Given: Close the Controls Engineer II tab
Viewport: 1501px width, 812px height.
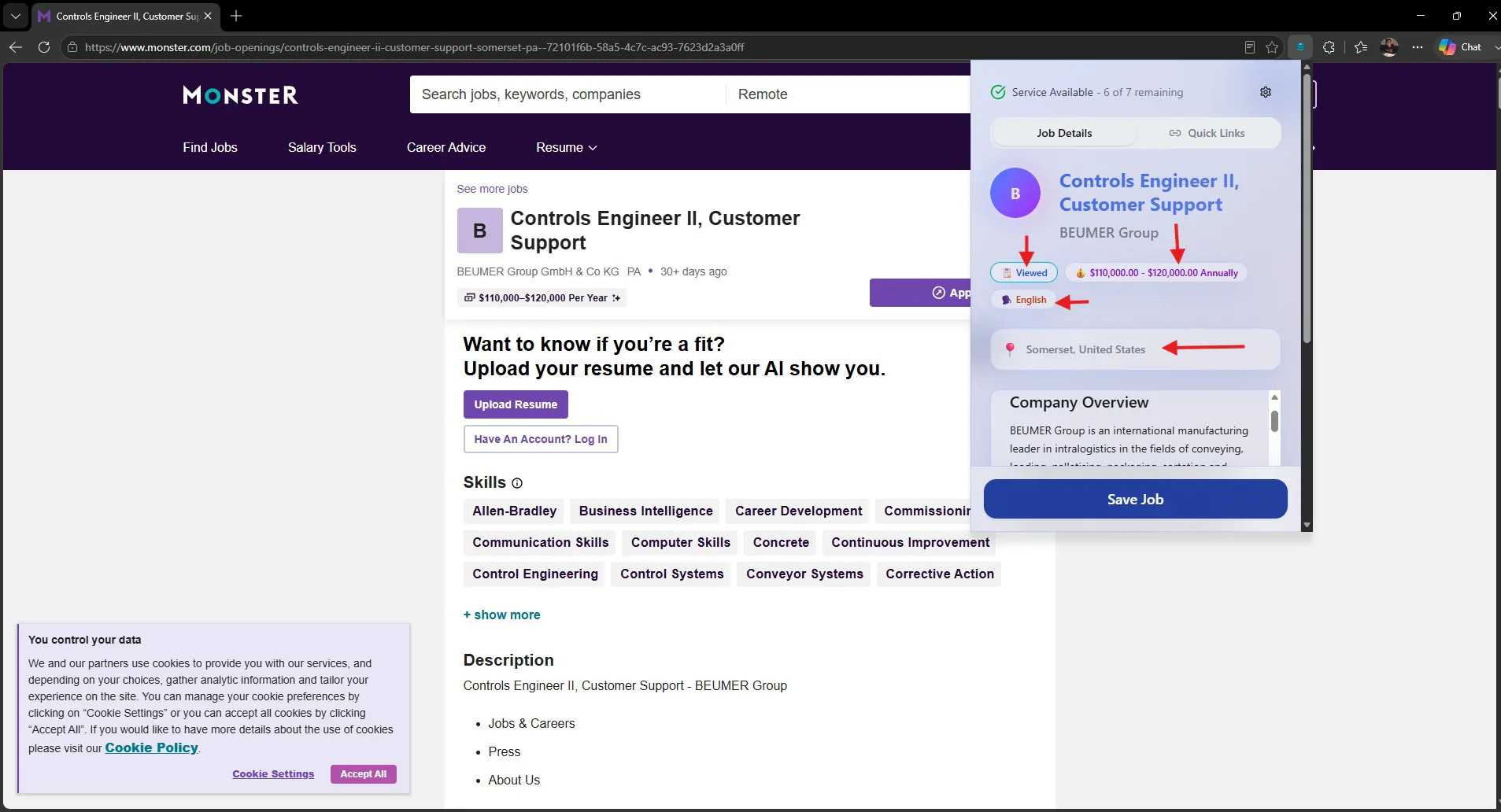Looking at the screenshot, I should (x=208, y=16).
